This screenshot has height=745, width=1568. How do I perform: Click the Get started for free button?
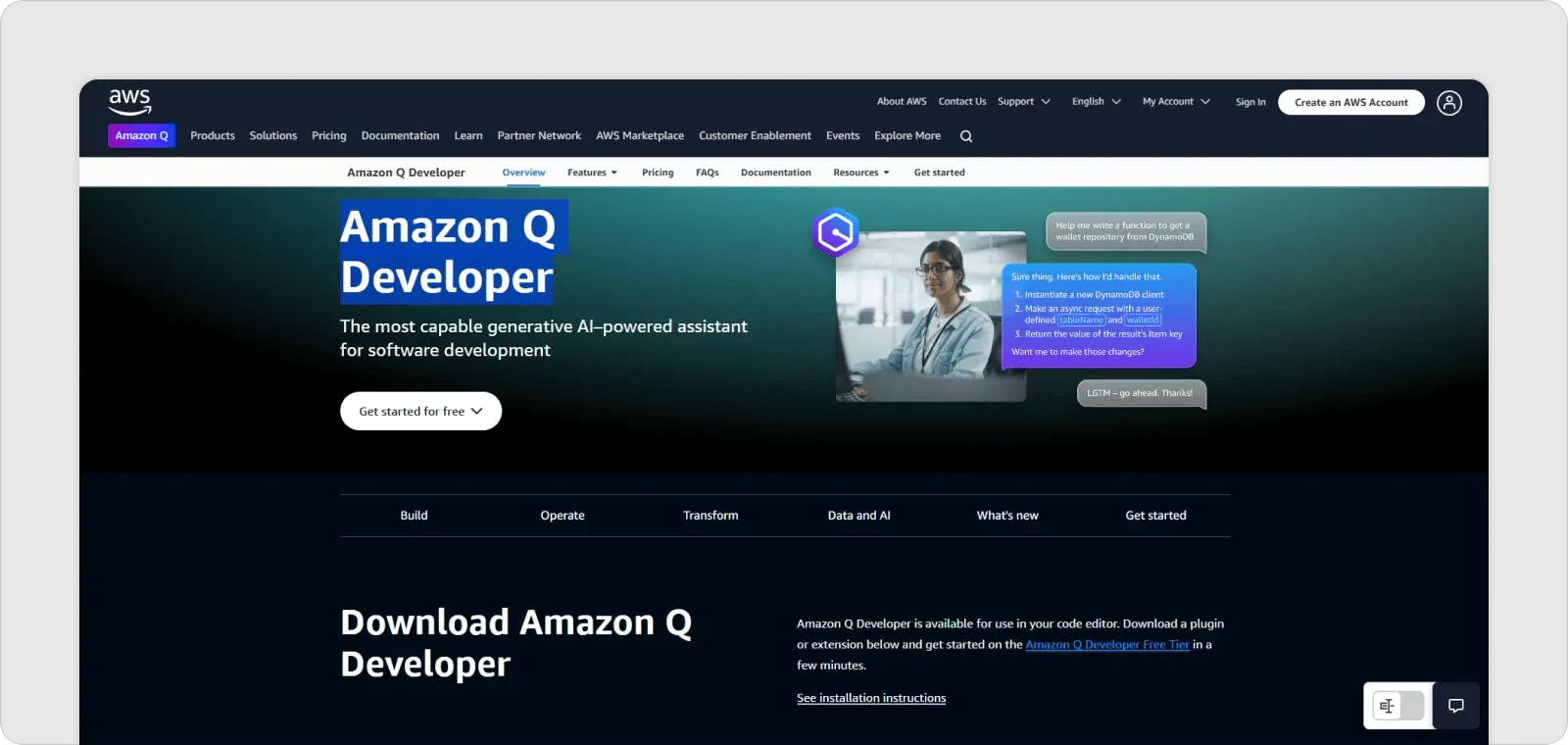420,412
